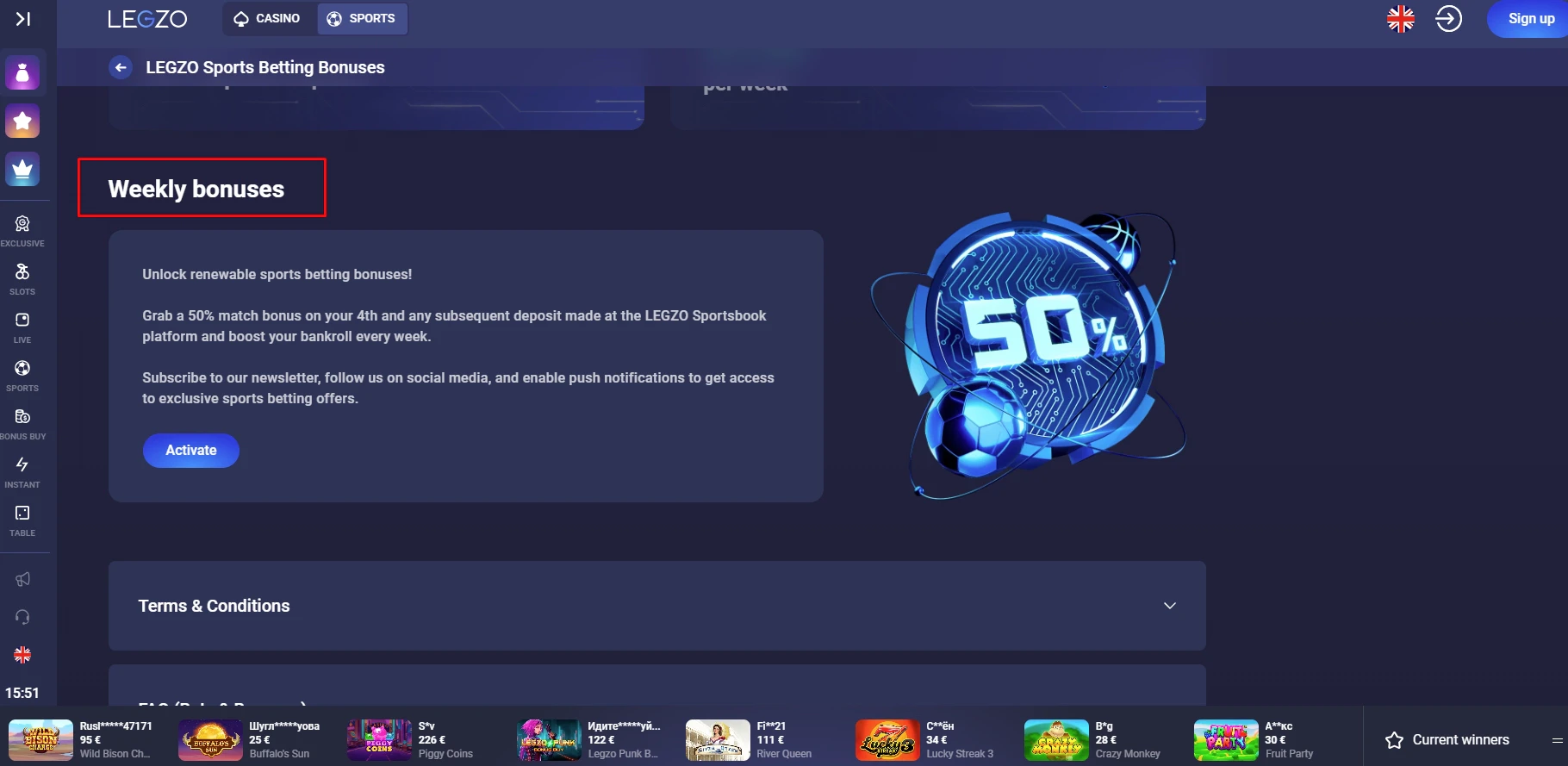Open the orange star sidebar icon
Screen dimensions: 1568x766
coord(22,121)
